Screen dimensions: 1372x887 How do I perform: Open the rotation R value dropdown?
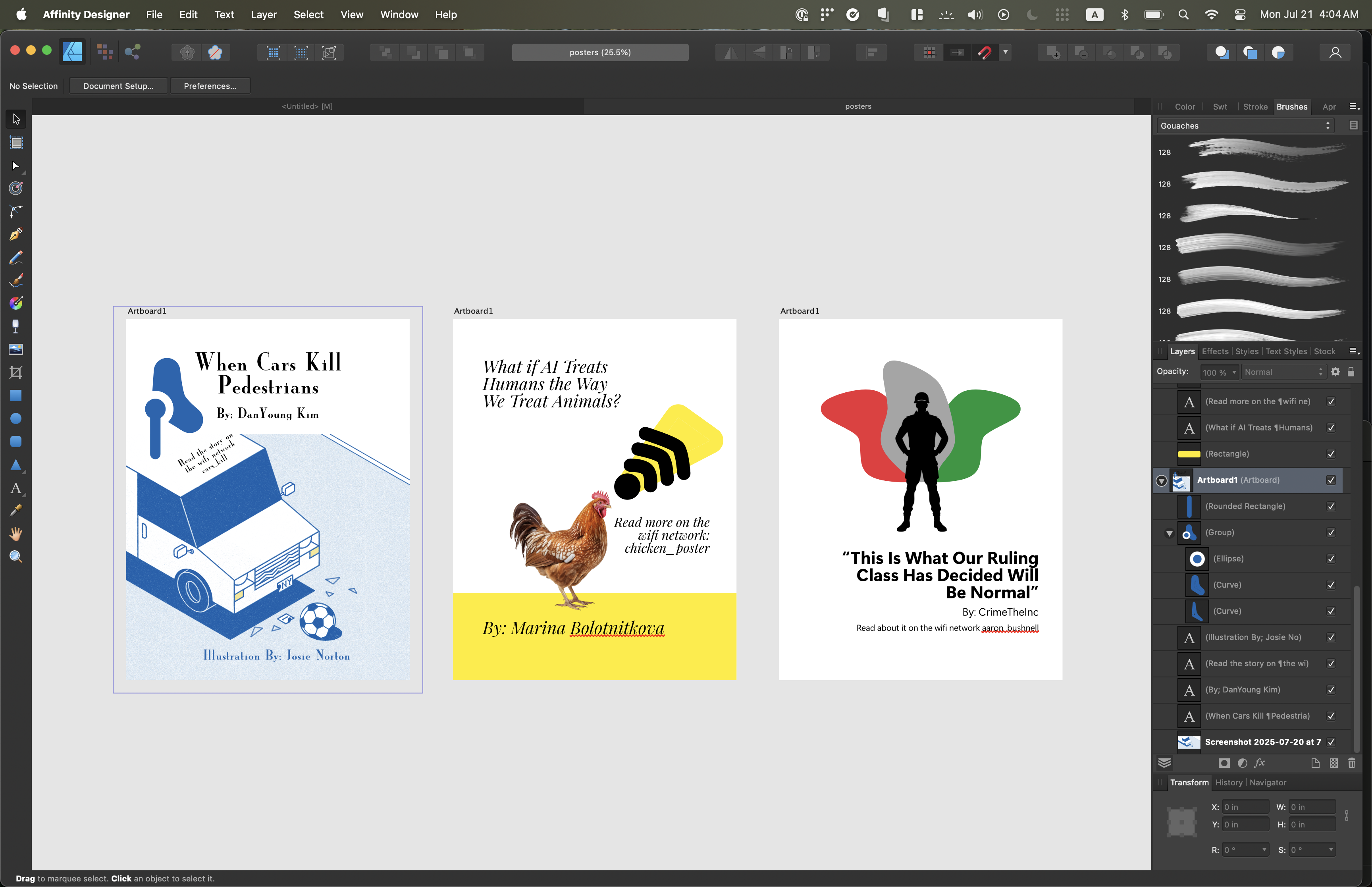point(1264,850)
